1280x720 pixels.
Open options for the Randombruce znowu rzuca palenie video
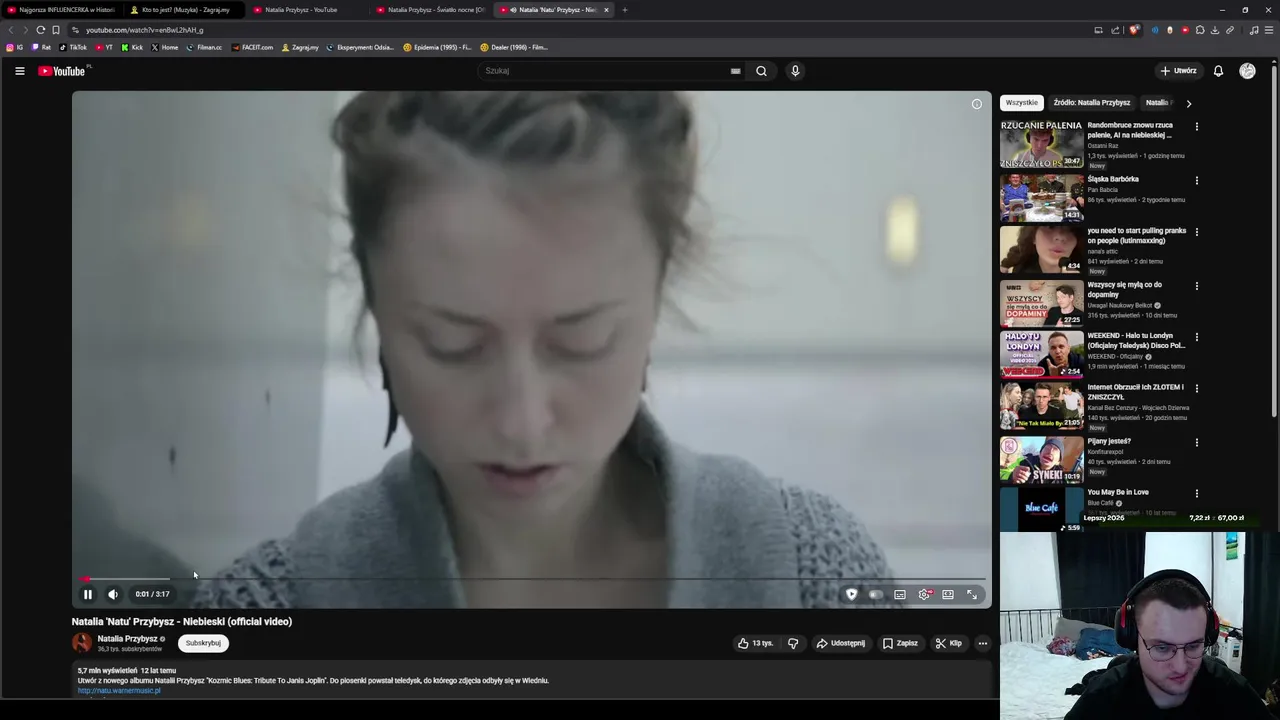click(x=1196, y=127)
